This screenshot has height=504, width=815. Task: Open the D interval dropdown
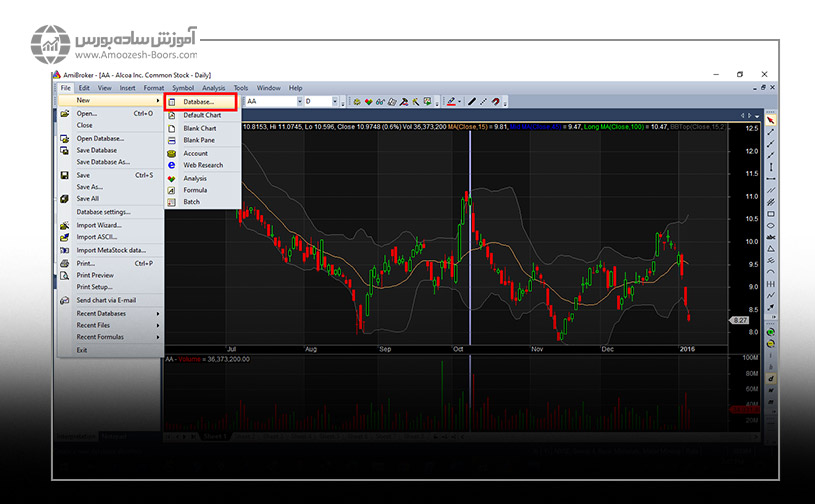click(335, 101)
